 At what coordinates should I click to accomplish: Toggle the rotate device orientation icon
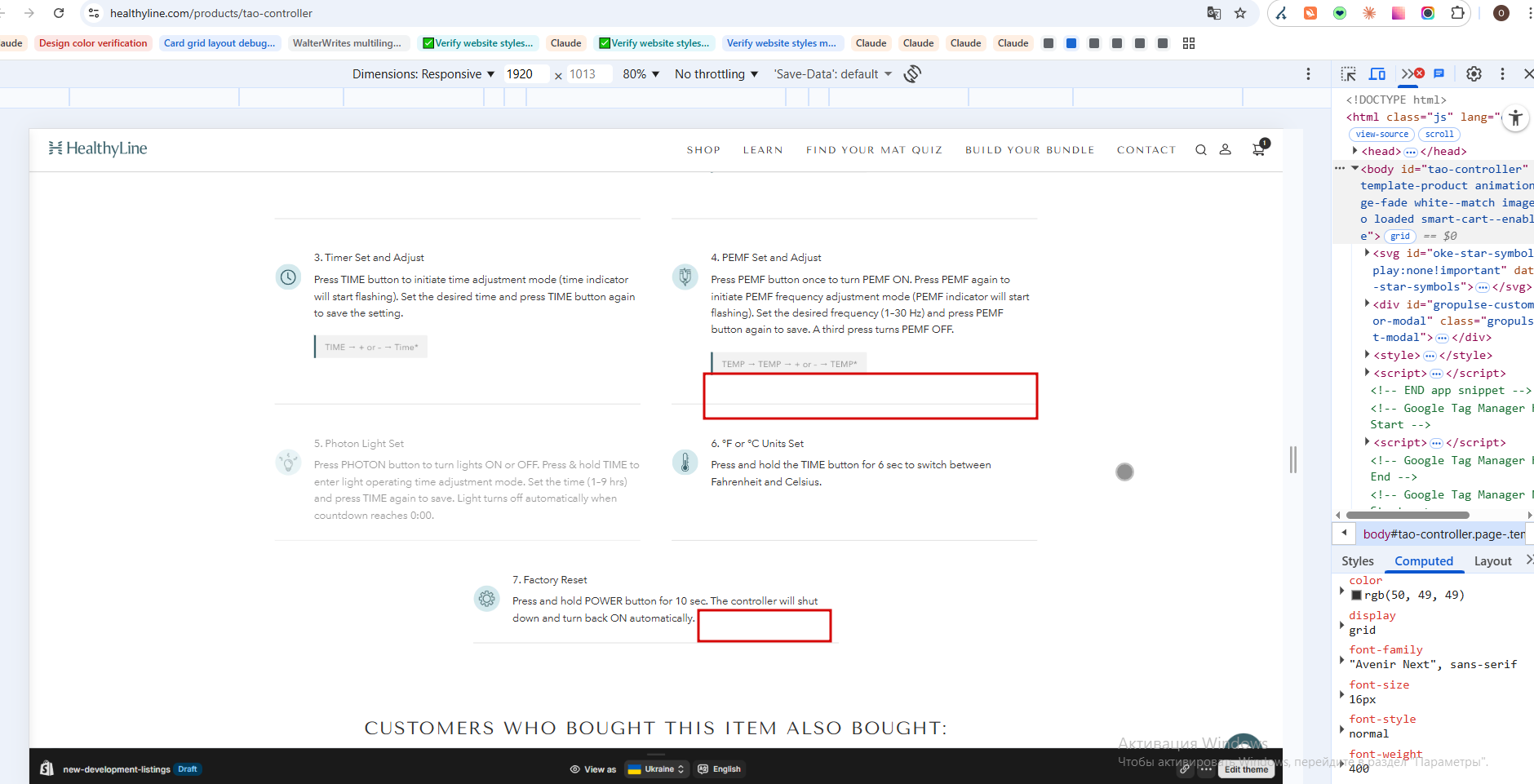pyautogui.click(x=912, y=74)
